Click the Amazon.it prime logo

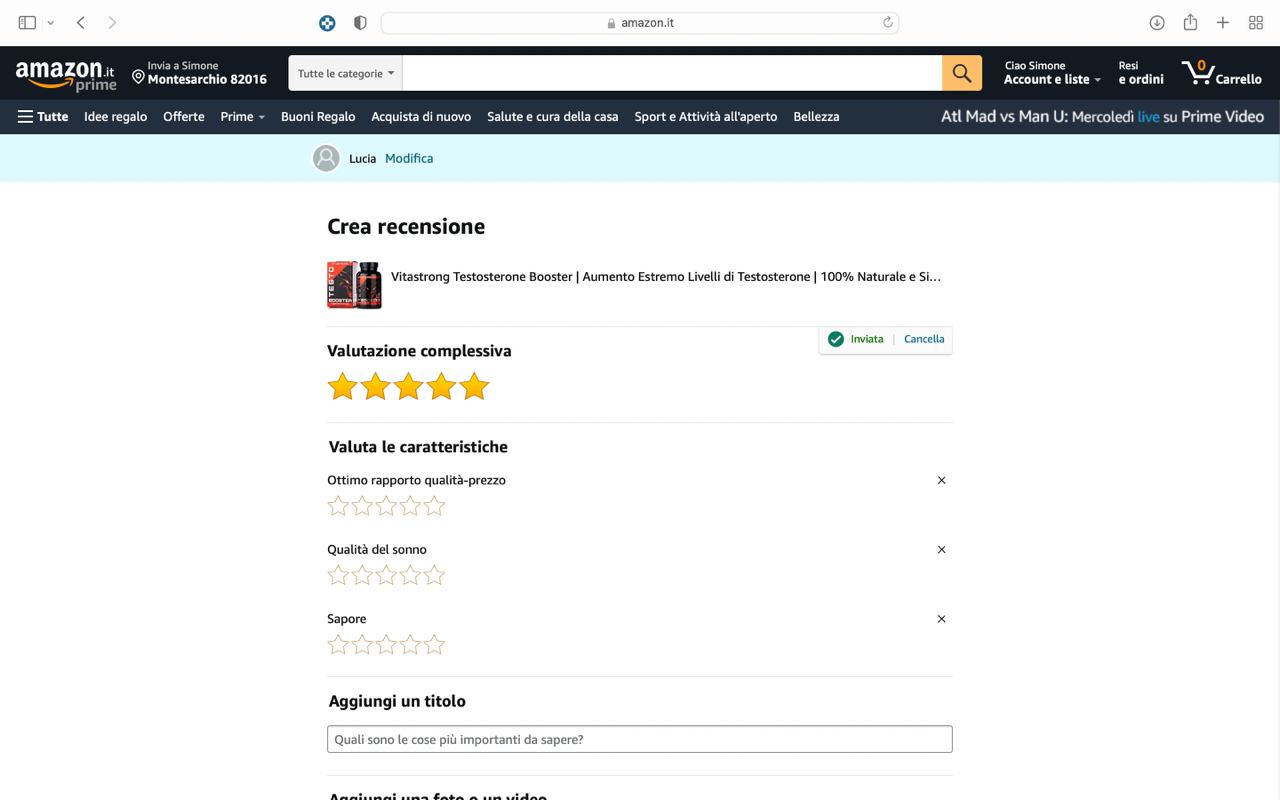click(x=66, y=74)
